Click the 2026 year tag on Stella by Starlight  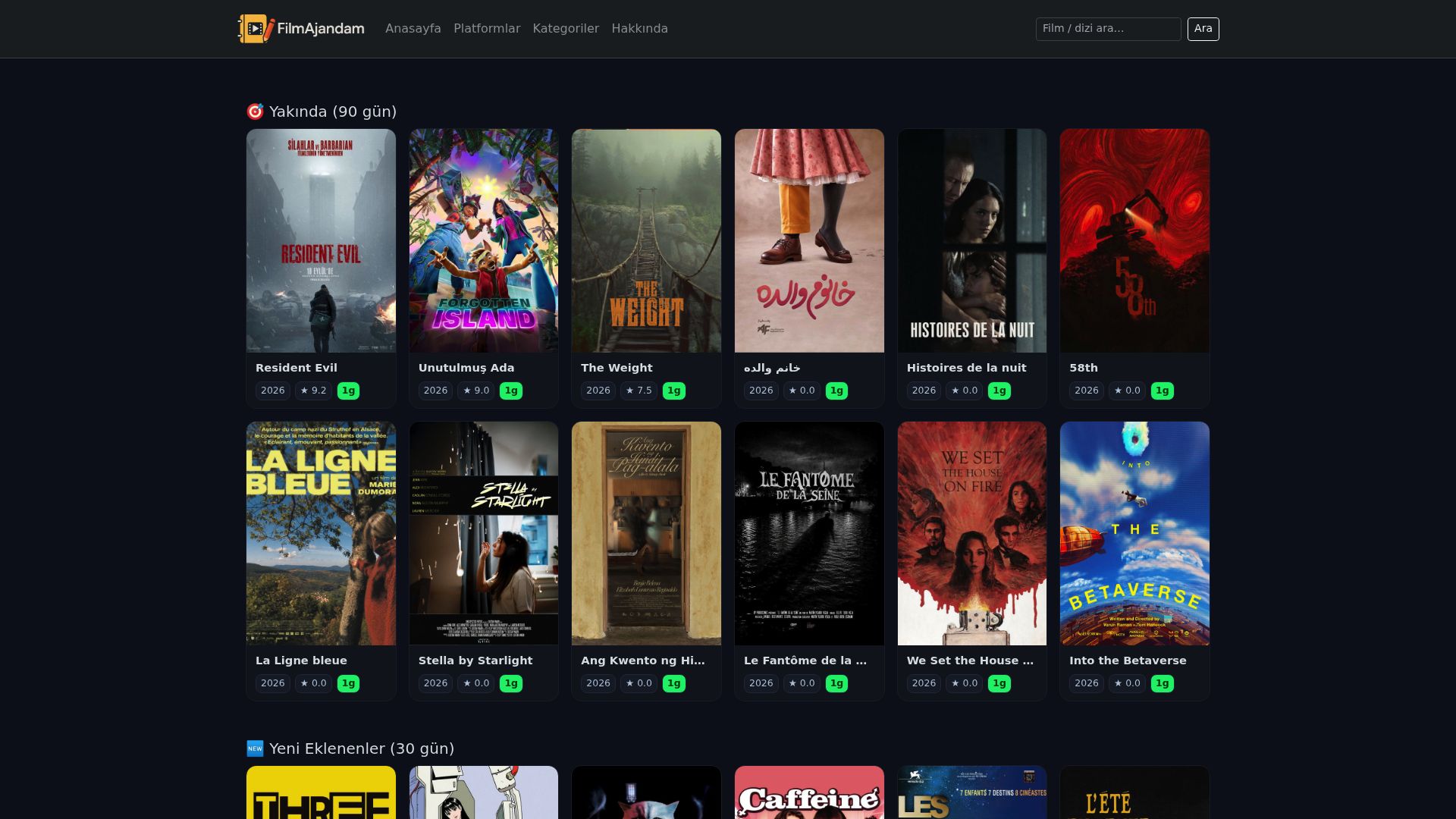point(435,683)
